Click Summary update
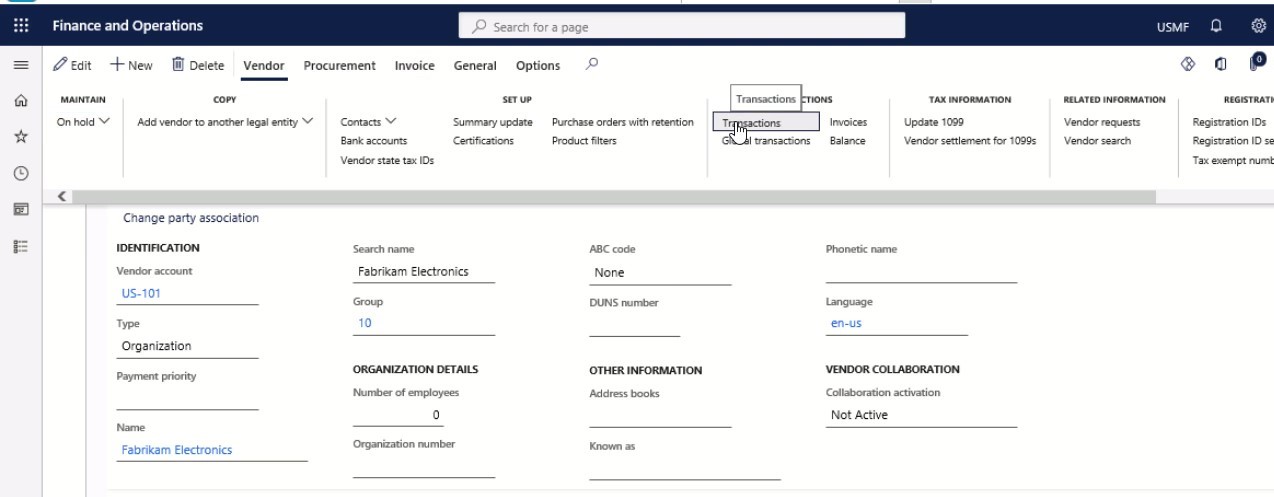The image size is (1274, 497). point(492,122)
